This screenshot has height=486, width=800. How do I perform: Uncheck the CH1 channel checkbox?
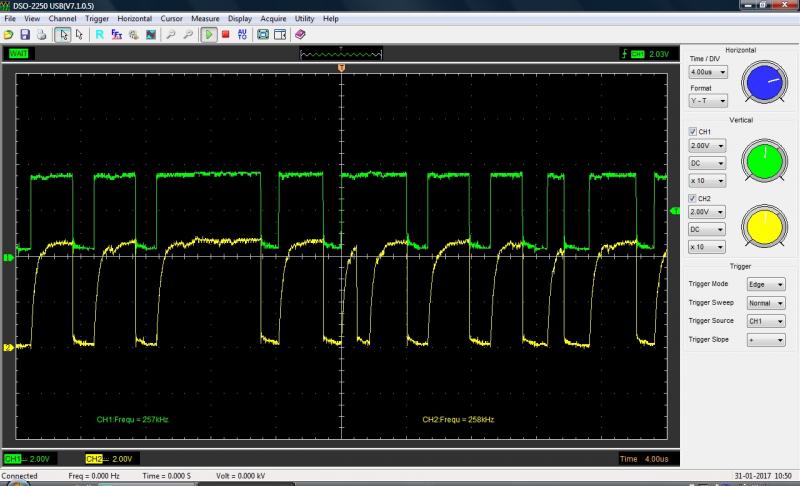[693, 132]
